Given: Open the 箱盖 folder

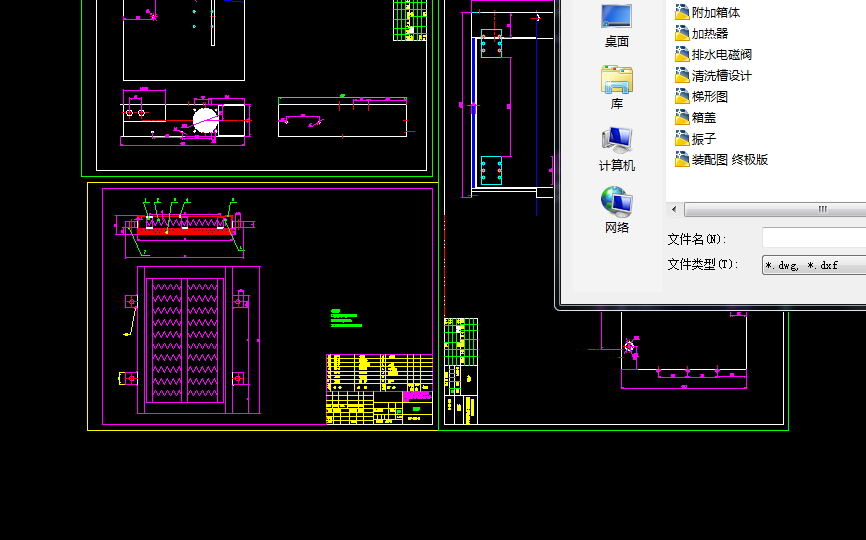Looking at the screenshot, I should 695,118.
